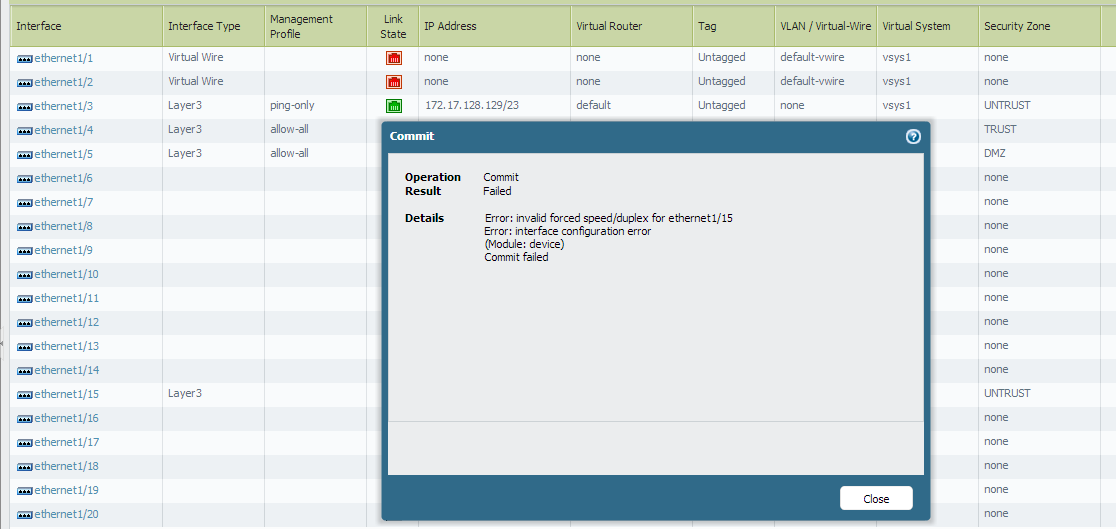1116x529 pixels.
Task: Click the green link state icon for ethernet1/3
Action: coord(394,106)
